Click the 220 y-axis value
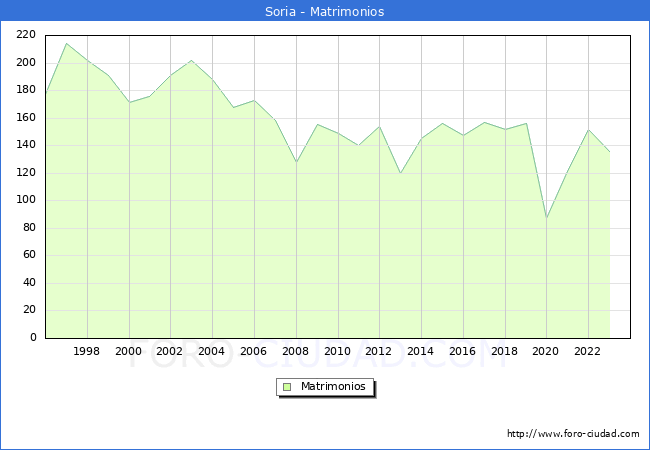The height and width of the screenshot is (450, 650). [26, 35]
